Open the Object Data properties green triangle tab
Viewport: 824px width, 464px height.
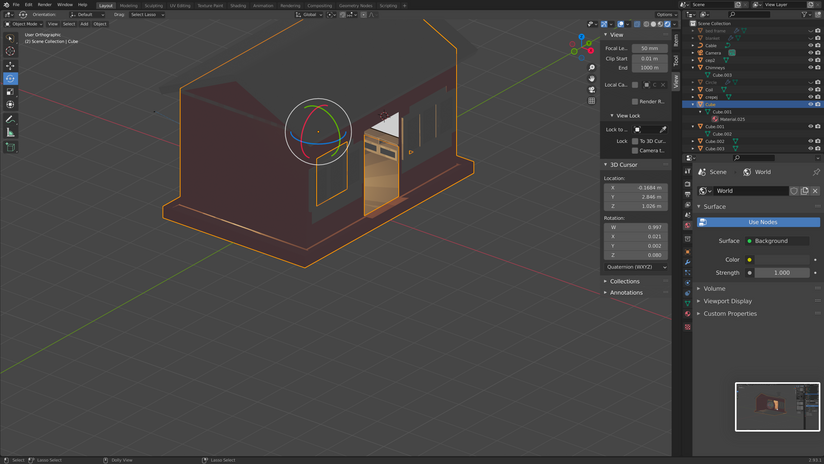(x=687, y=303)
